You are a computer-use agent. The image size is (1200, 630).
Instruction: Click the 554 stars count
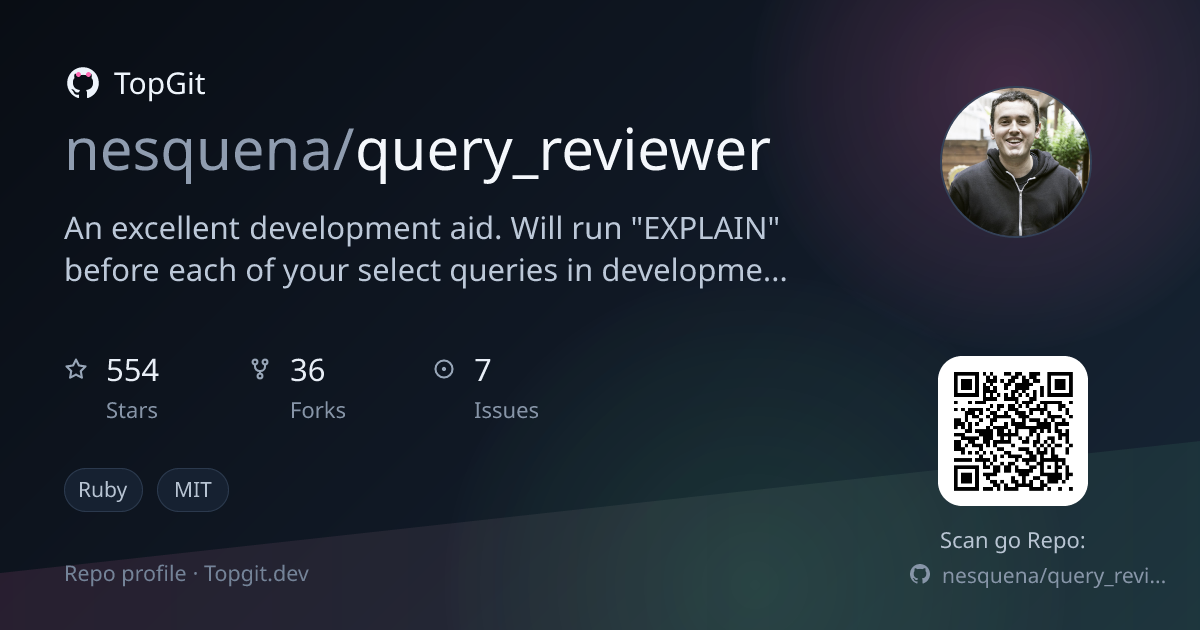(x=133, y=371)
